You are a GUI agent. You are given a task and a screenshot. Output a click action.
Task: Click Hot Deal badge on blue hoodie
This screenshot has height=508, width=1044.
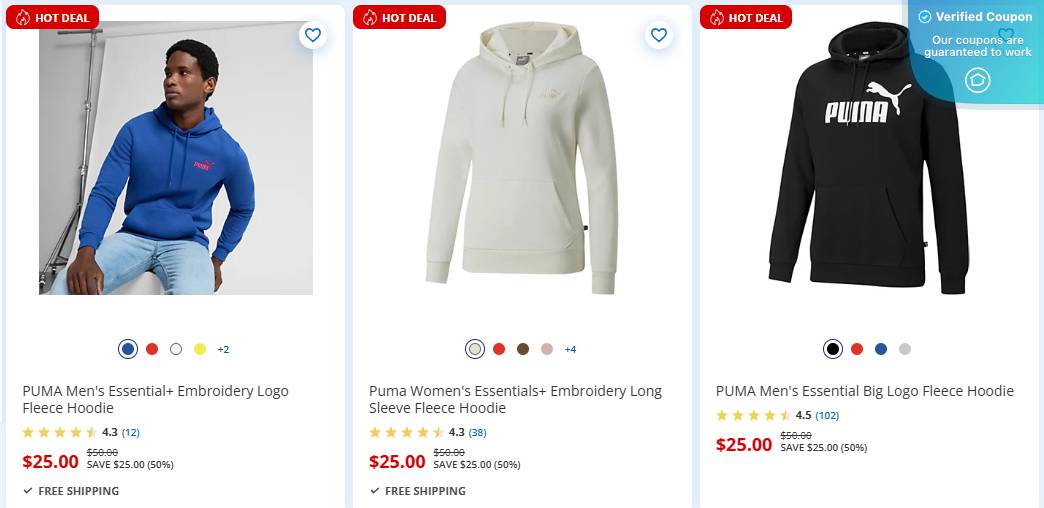tap(52, 18)
